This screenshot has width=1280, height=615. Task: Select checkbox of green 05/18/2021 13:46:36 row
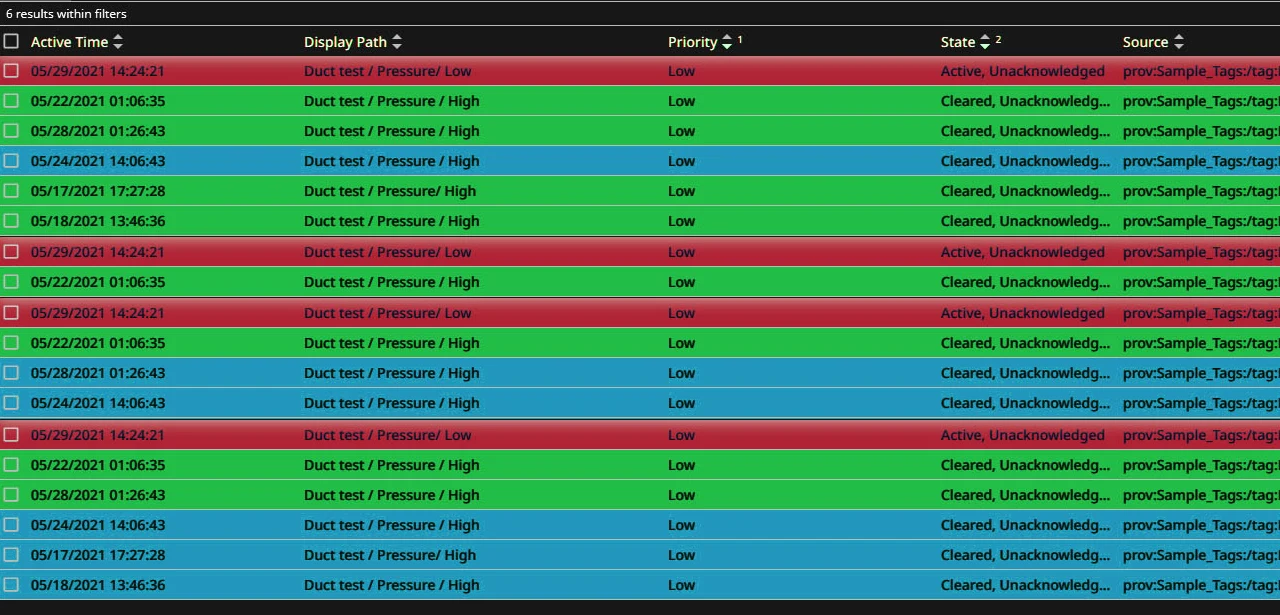click(x=11, y=221)
